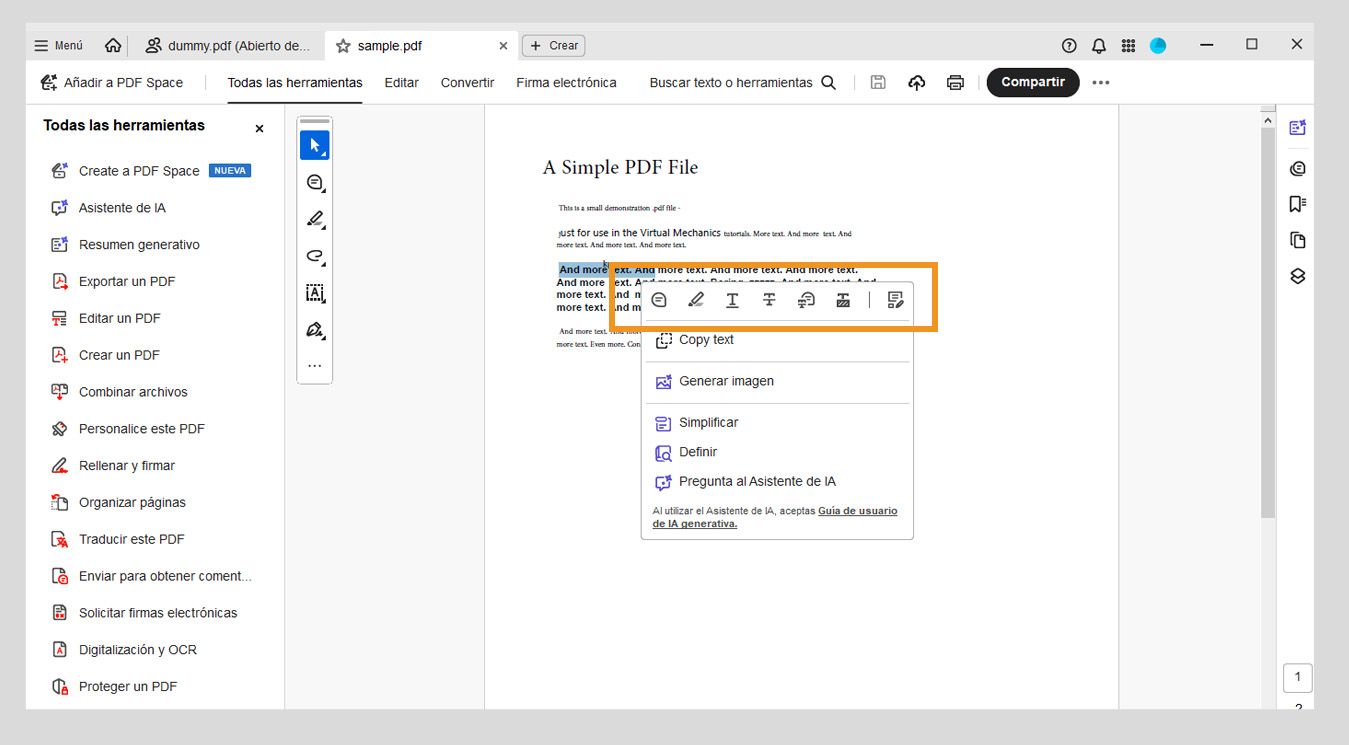Highlight selected text from floating toolbar
The height and width of the screenshot is (745, 1349).
coord(696,300)
